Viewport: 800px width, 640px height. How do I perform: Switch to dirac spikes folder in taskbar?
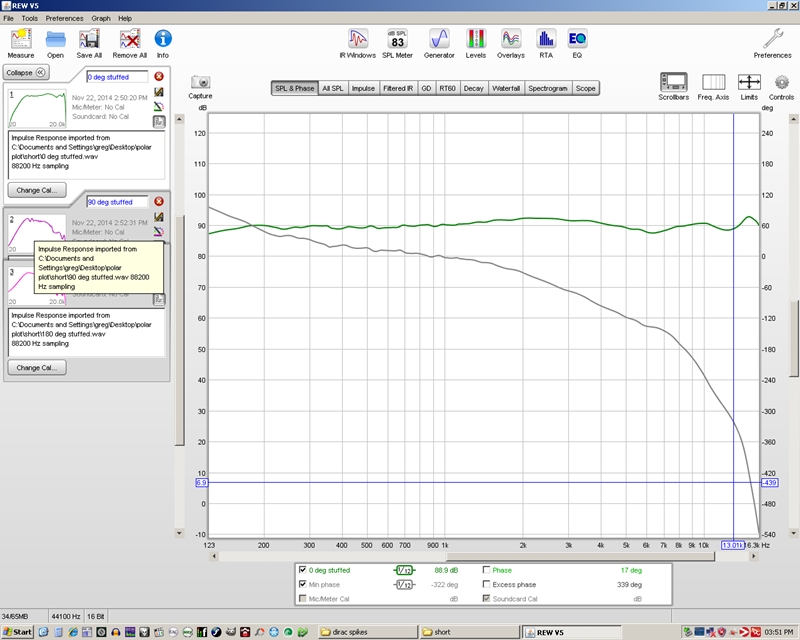[367, 632]
